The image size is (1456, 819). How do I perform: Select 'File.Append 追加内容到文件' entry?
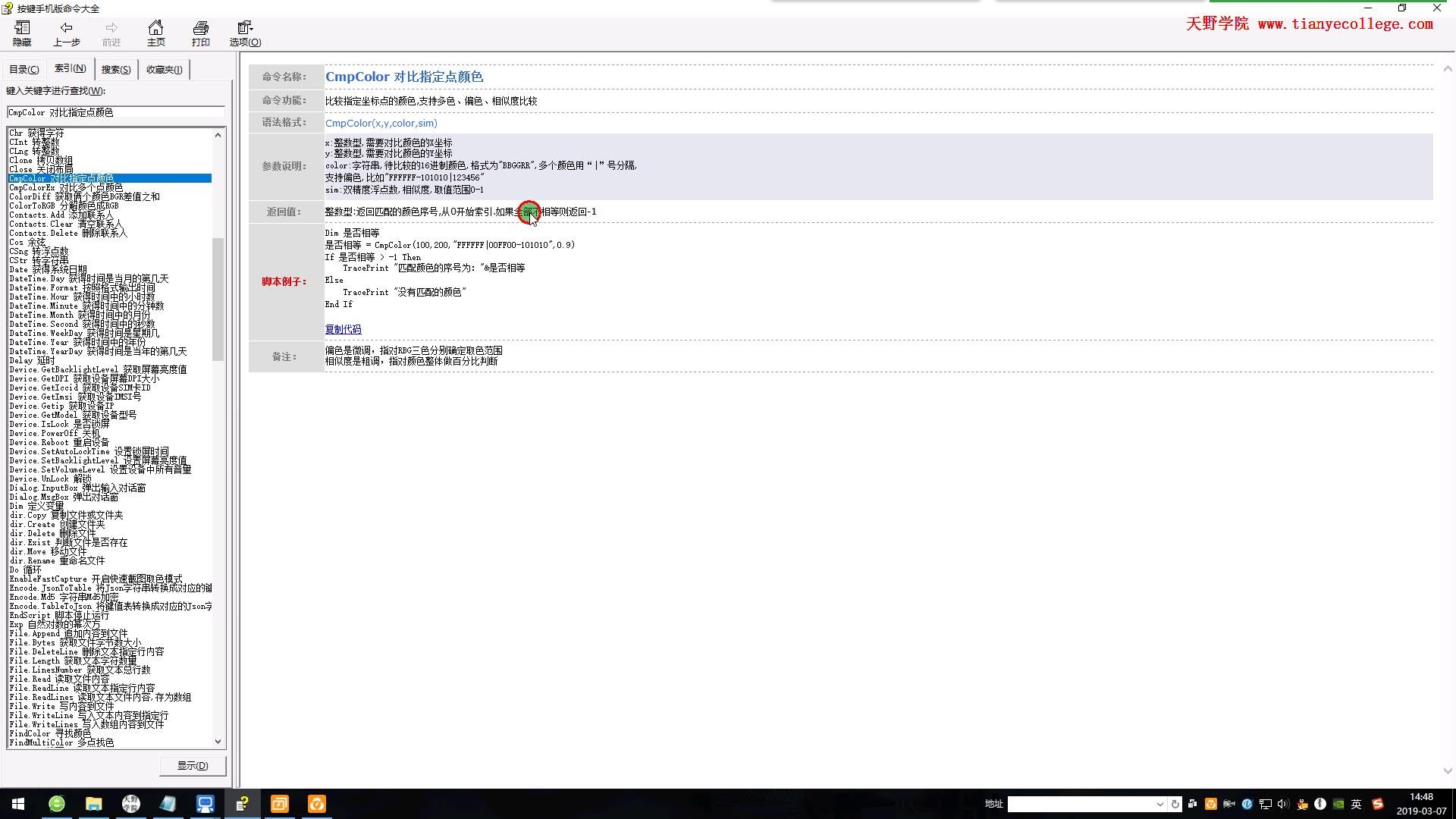[68, 633]
